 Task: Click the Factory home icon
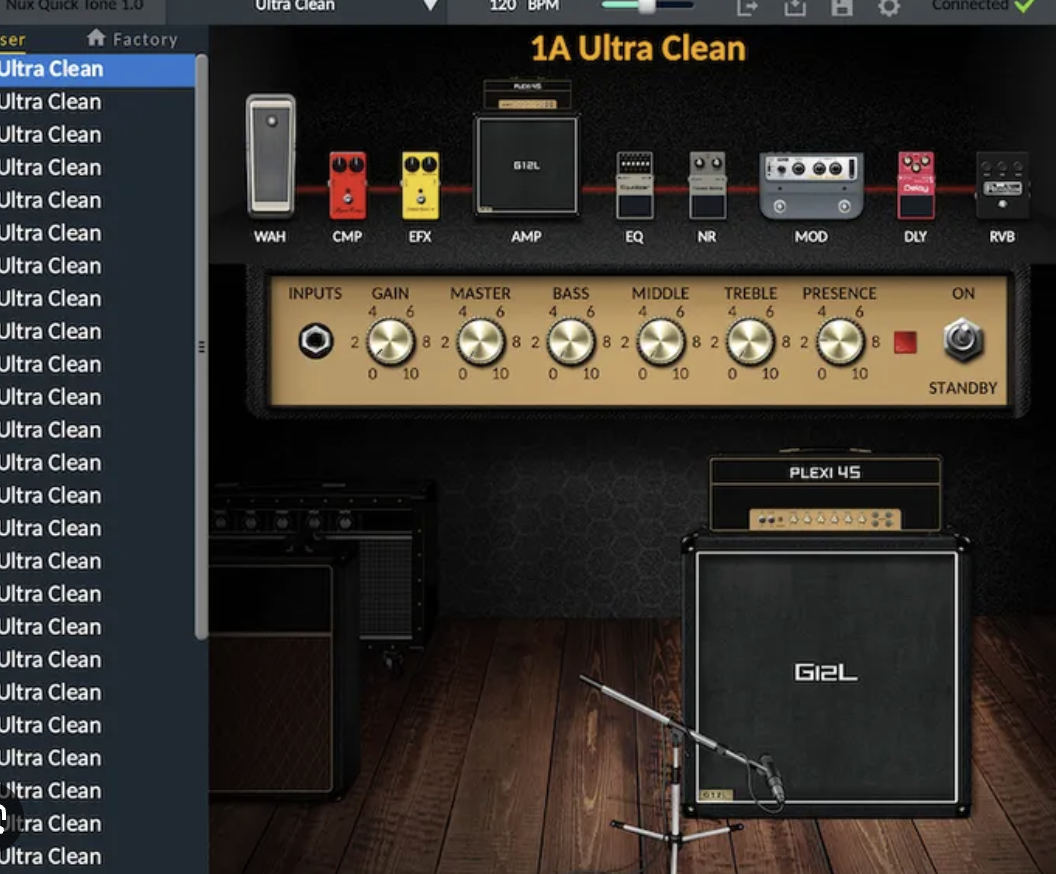coord(96,38)
